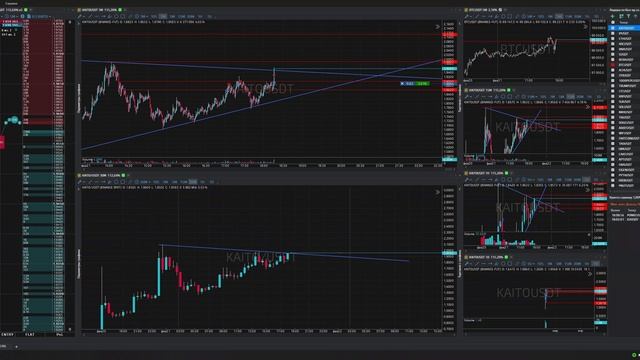640x360 pixels.
Task: Select the ellipse tool in the BTCUSDT chart toolbar
Action: [503, 16]
